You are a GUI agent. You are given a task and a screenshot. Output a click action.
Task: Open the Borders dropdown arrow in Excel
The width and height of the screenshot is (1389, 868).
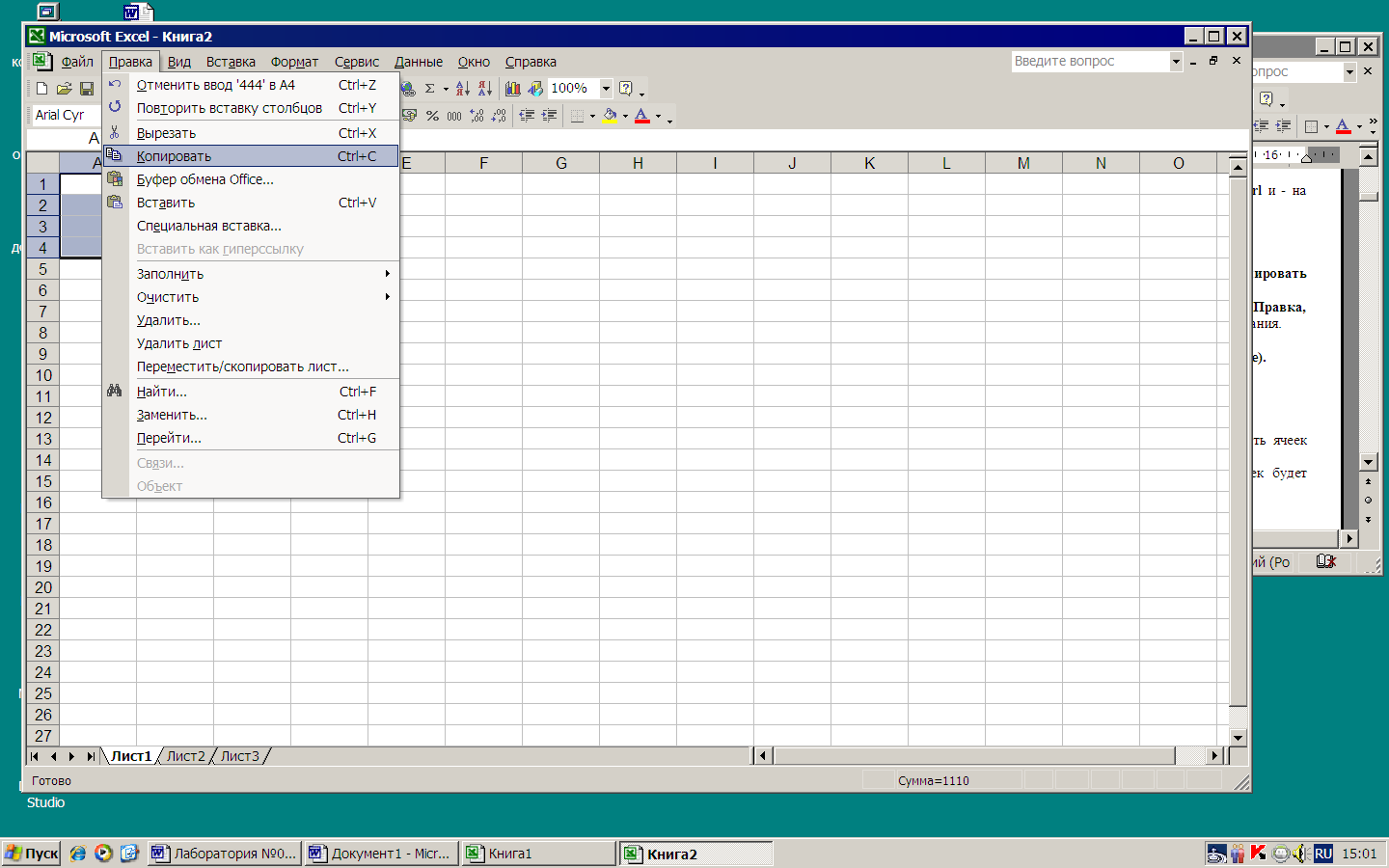click(592, 116)
